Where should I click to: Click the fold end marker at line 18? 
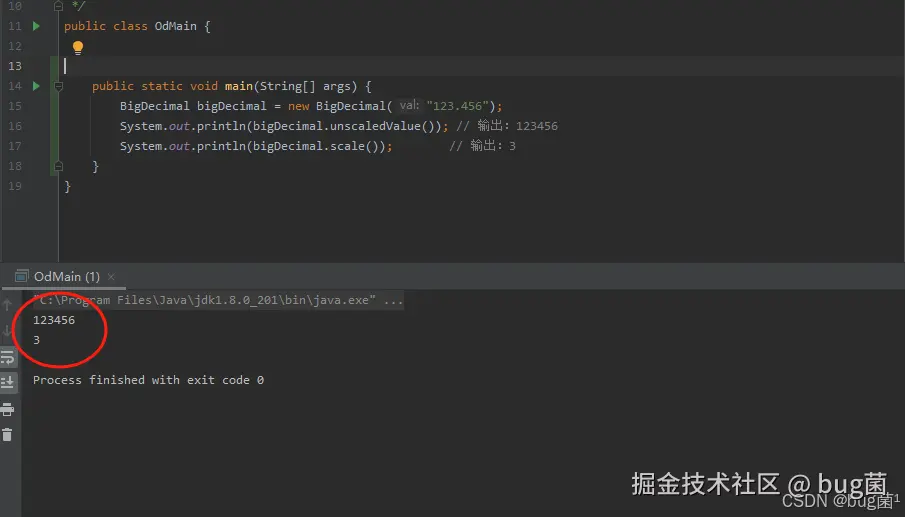coord(58,166)
